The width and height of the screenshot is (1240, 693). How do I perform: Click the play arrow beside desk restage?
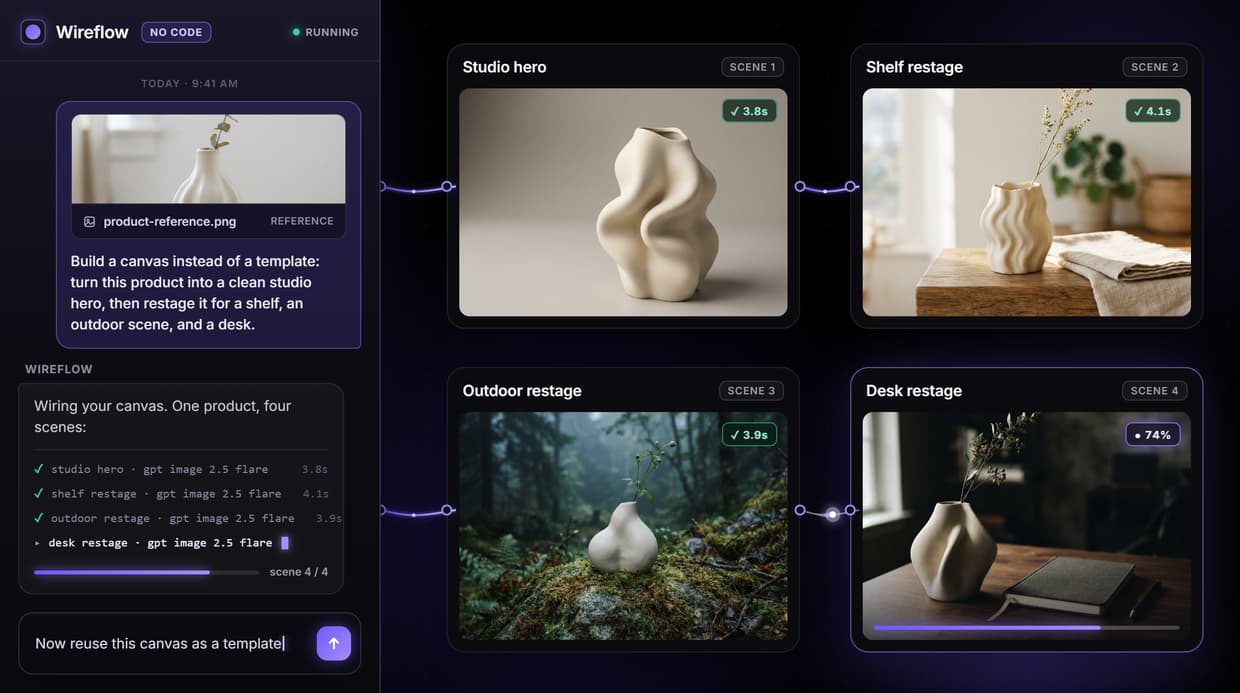(x=38, y=543)
